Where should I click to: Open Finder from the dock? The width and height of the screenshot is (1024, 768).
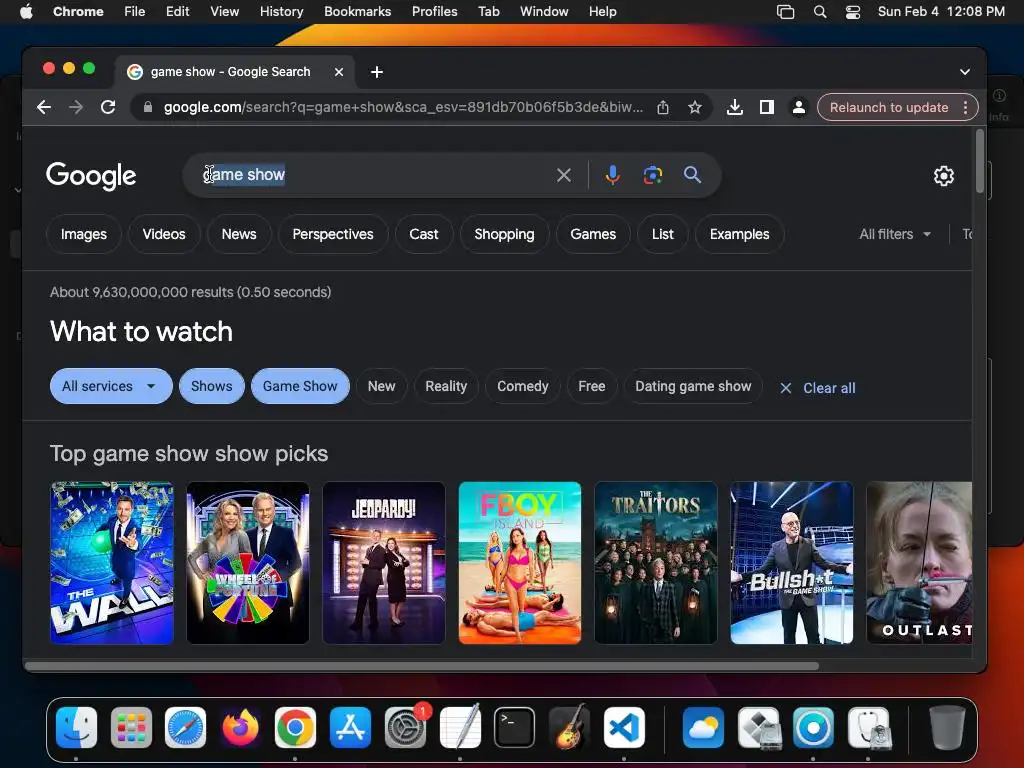pyautogui.click(x=76, y=728)
